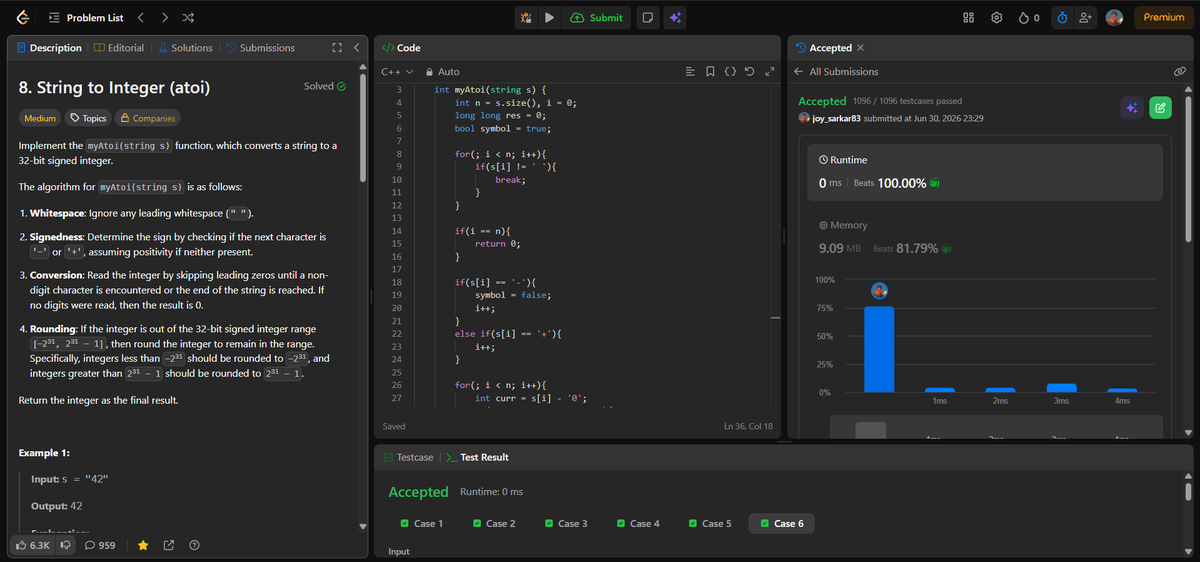1200x562 pixels.
Task: Switch to the Submissions tab
Action: [260, 48]
